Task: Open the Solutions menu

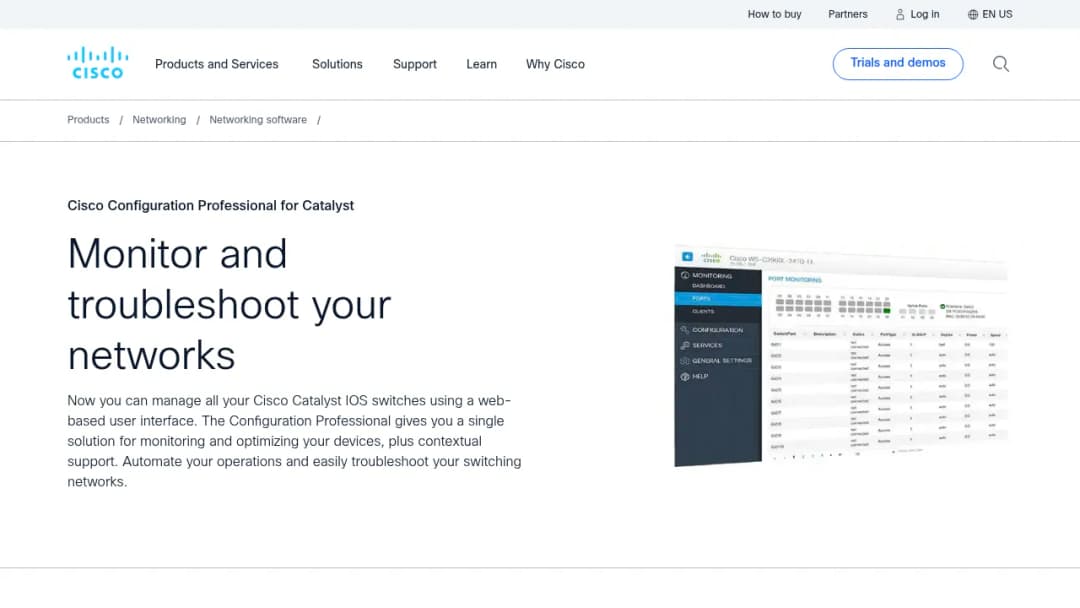Action: coord(337,64)
